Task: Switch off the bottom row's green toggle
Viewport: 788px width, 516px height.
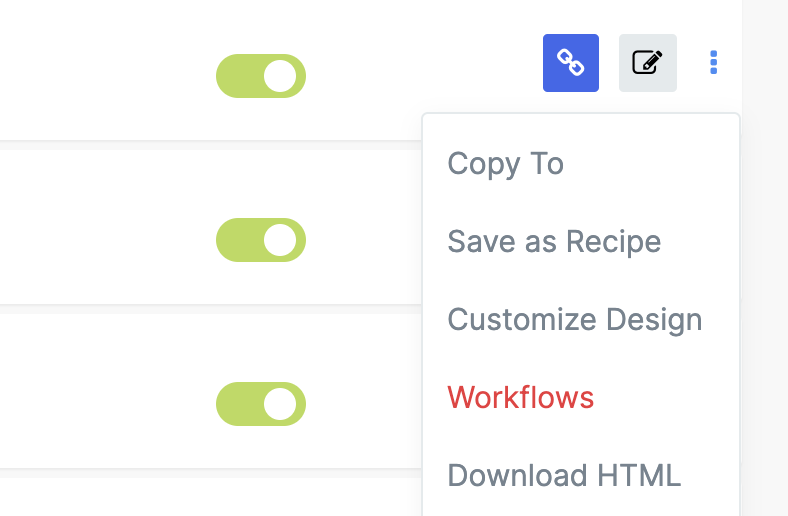Action: pos(261,404)
